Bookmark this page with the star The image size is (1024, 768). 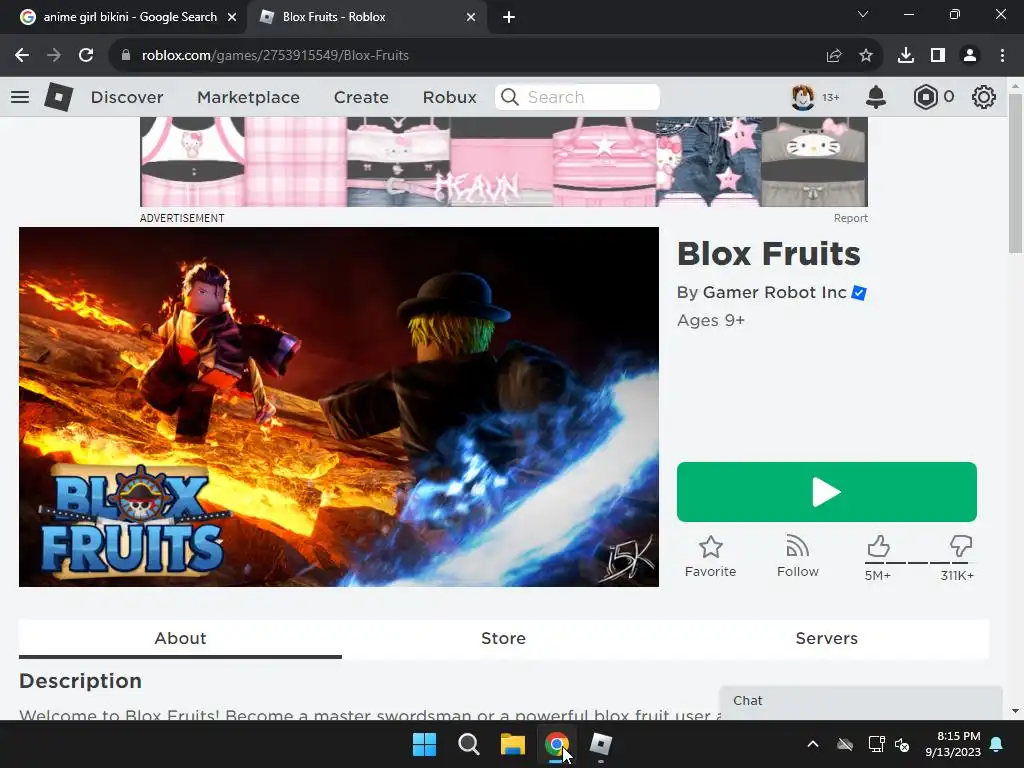pos(866,56)
